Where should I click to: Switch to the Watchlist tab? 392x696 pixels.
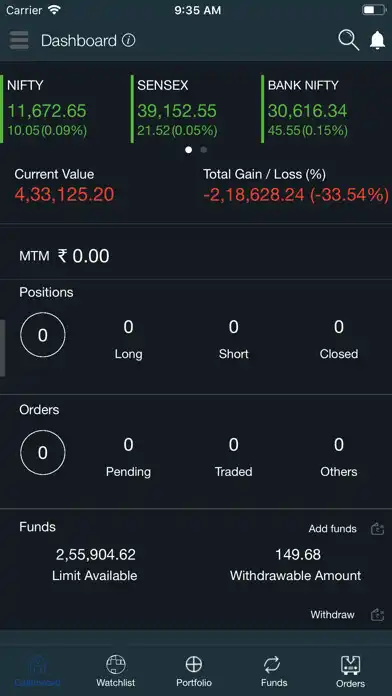(x=115, y=671)
